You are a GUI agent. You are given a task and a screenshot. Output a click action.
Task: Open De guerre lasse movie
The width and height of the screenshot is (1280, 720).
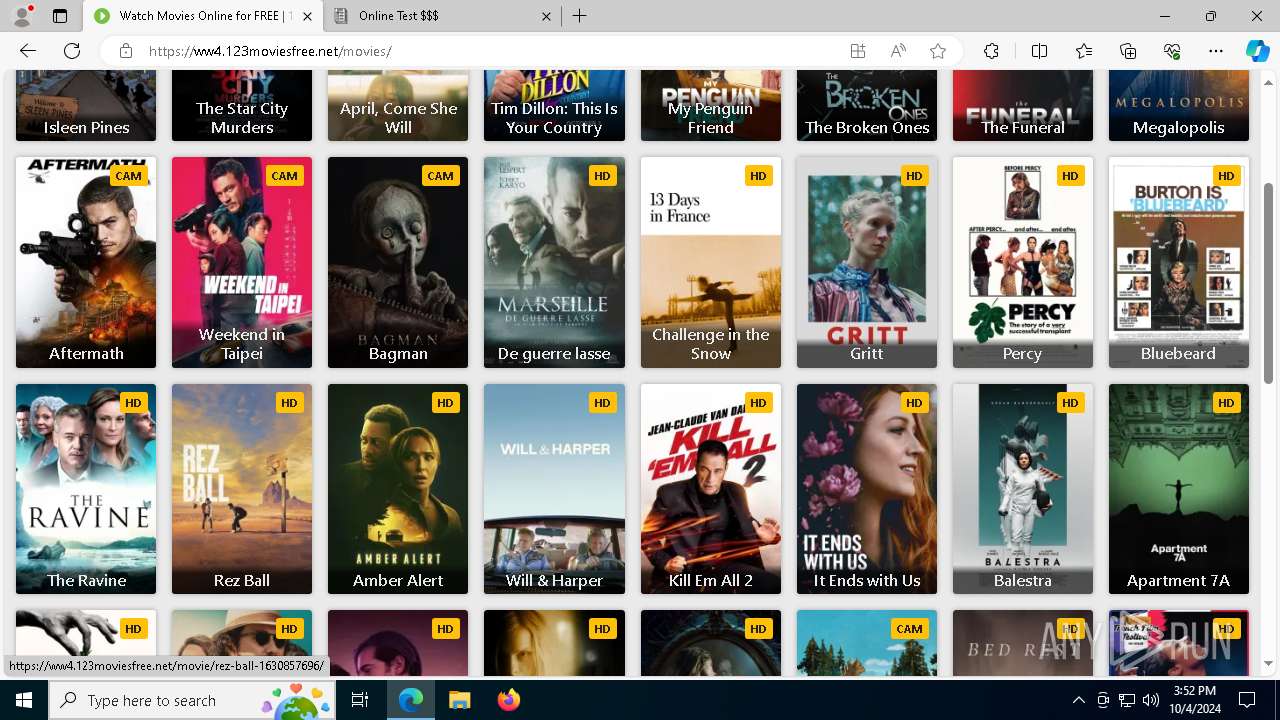554,262
